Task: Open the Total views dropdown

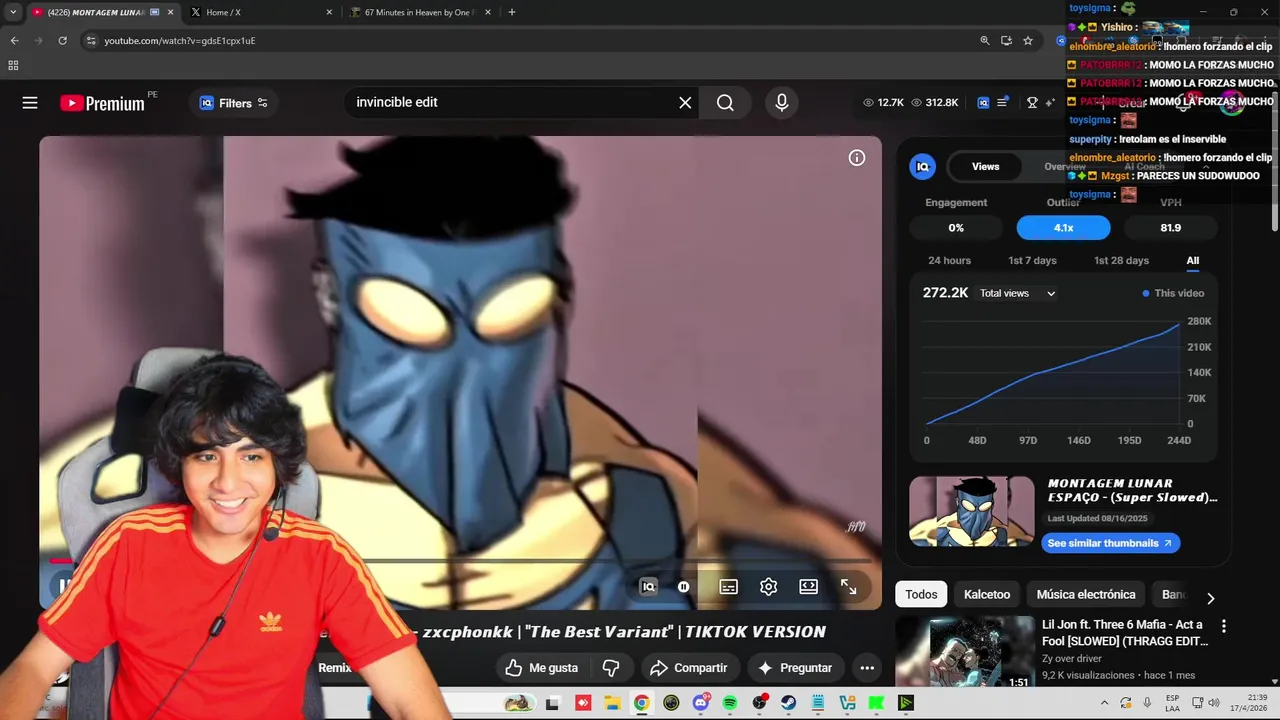Action: [x=1017, y=294]
